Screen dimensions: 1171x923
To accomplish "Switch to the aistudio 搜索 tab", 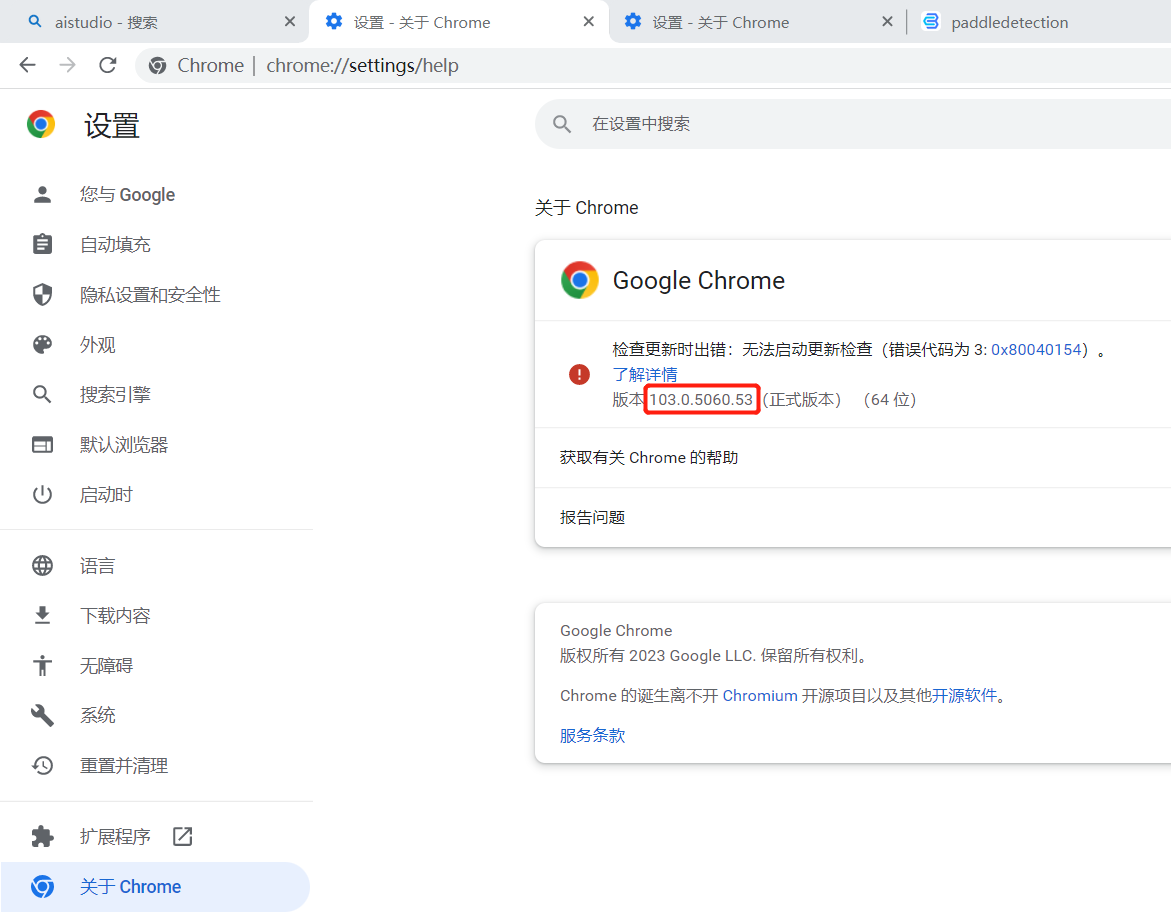I will pos(110,21).
